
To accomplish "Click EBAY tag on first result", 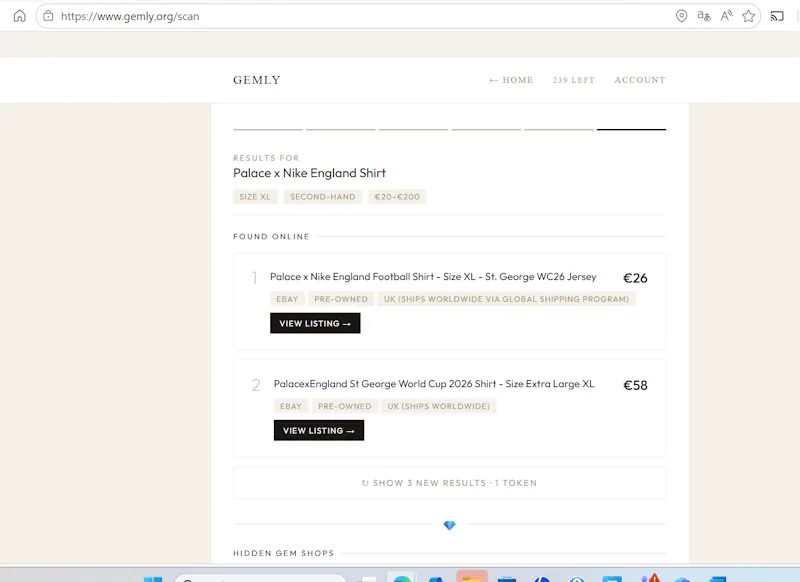I will 287,299.
